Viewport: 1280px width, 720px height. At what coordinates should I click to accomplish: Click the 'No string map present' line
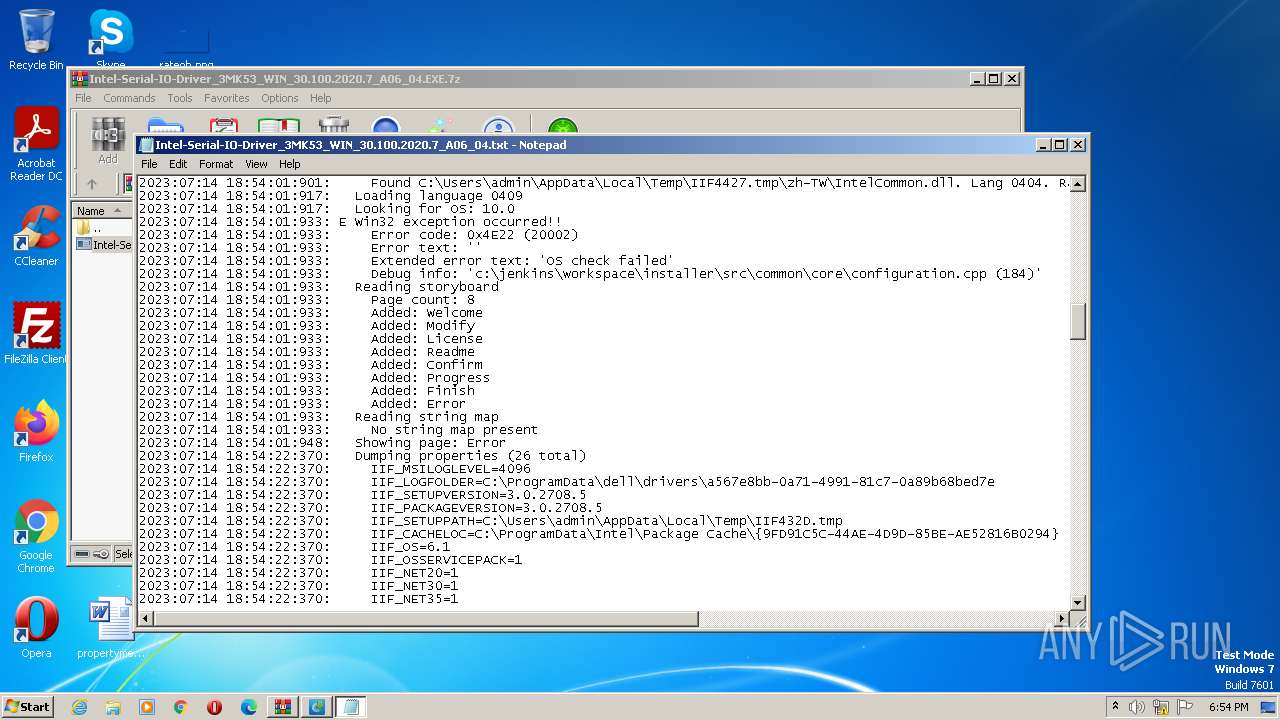[x=454, y=430]
